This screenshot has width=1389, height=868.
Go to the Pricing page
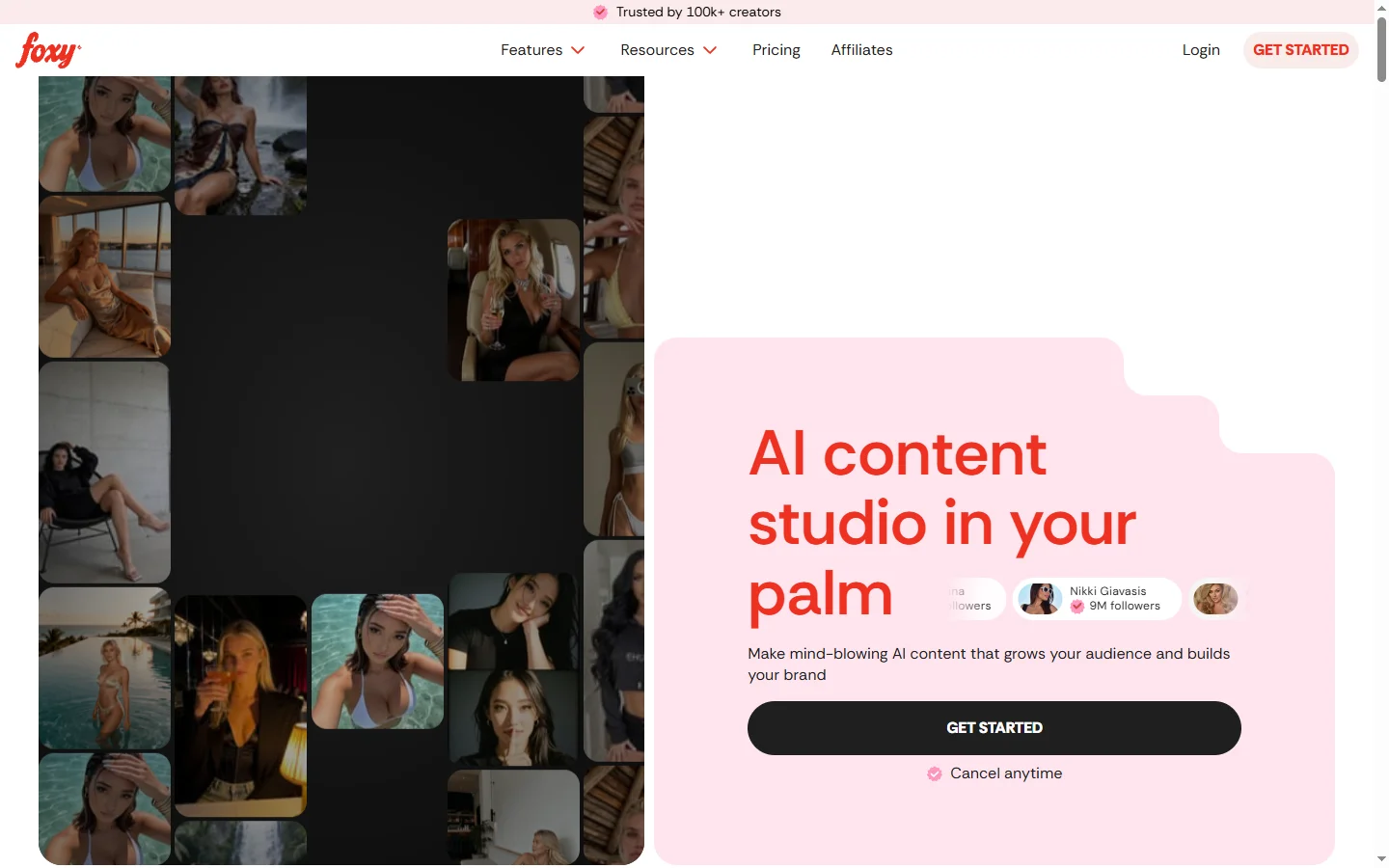(x=776, y=50)
